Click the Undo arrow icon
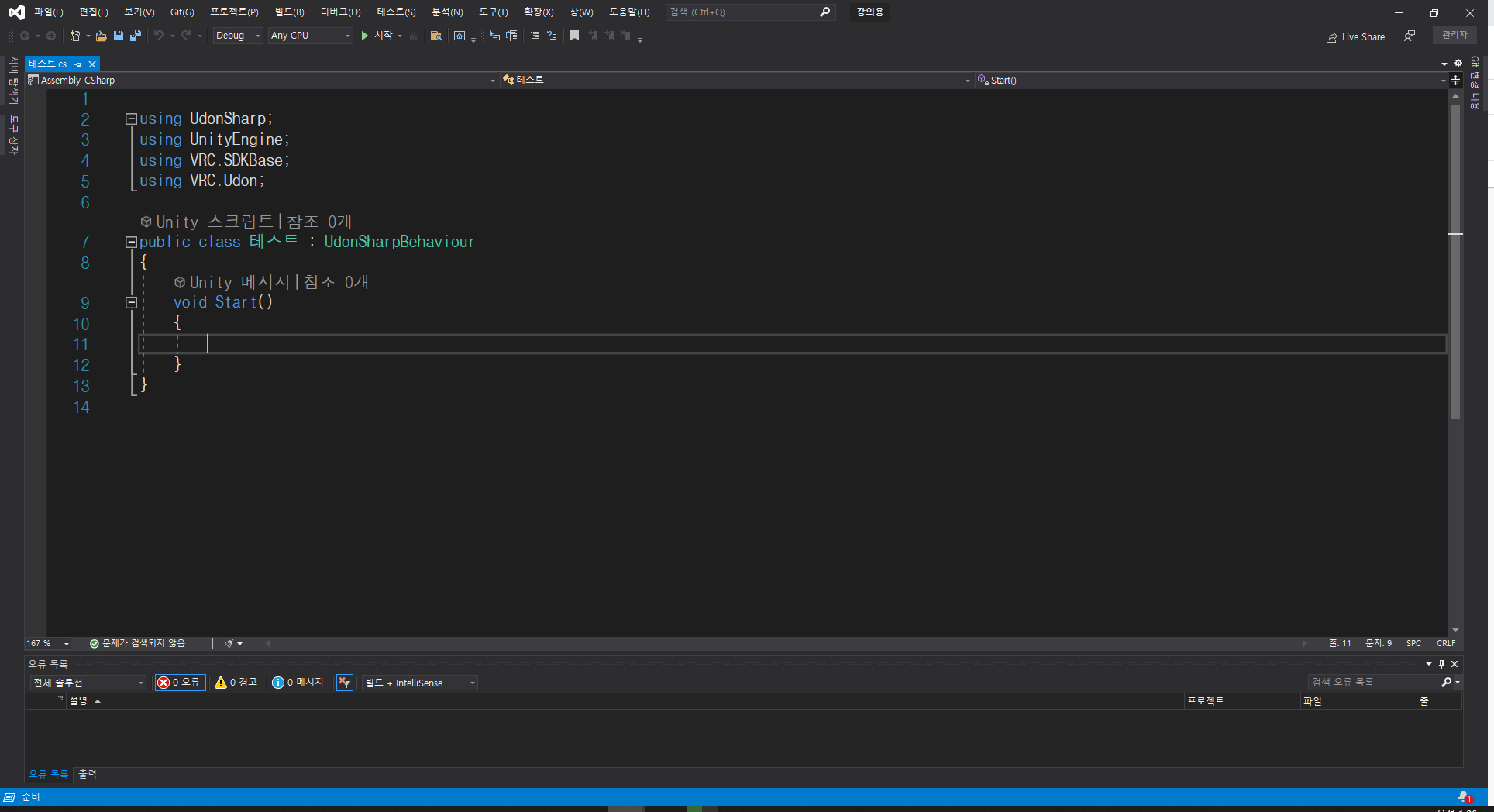 click(159, 36)
